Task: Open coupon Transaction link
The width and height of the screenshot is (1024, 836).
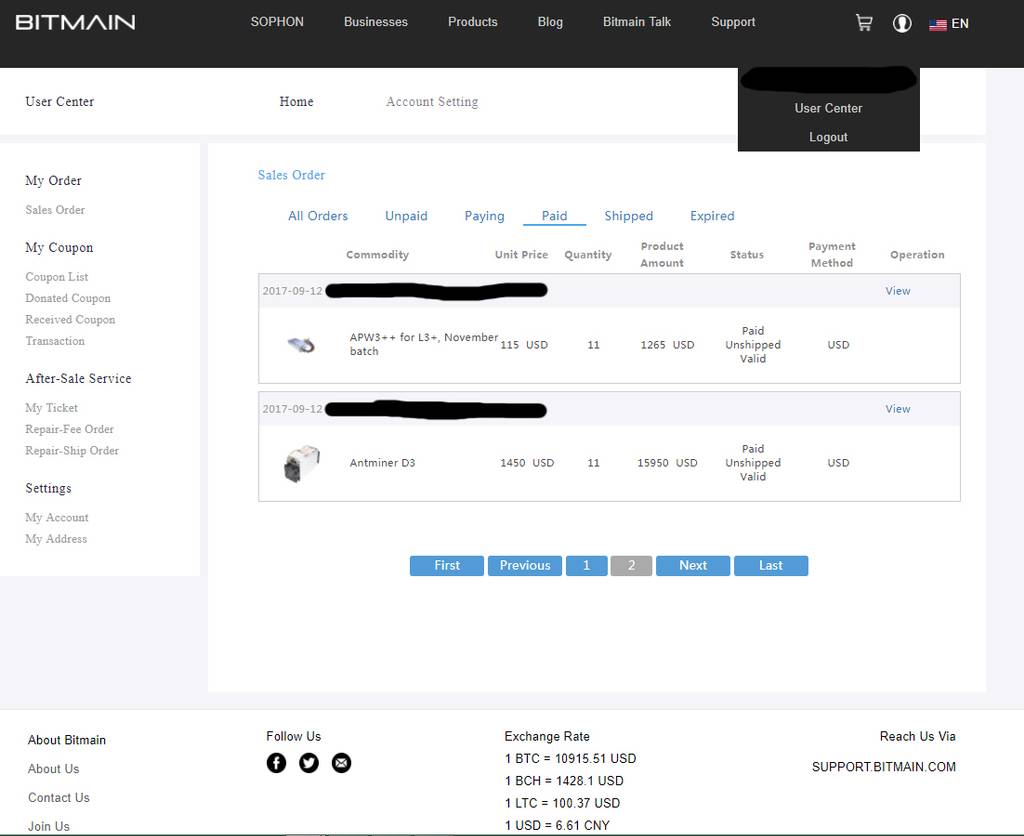Action: tap(55, 341)
